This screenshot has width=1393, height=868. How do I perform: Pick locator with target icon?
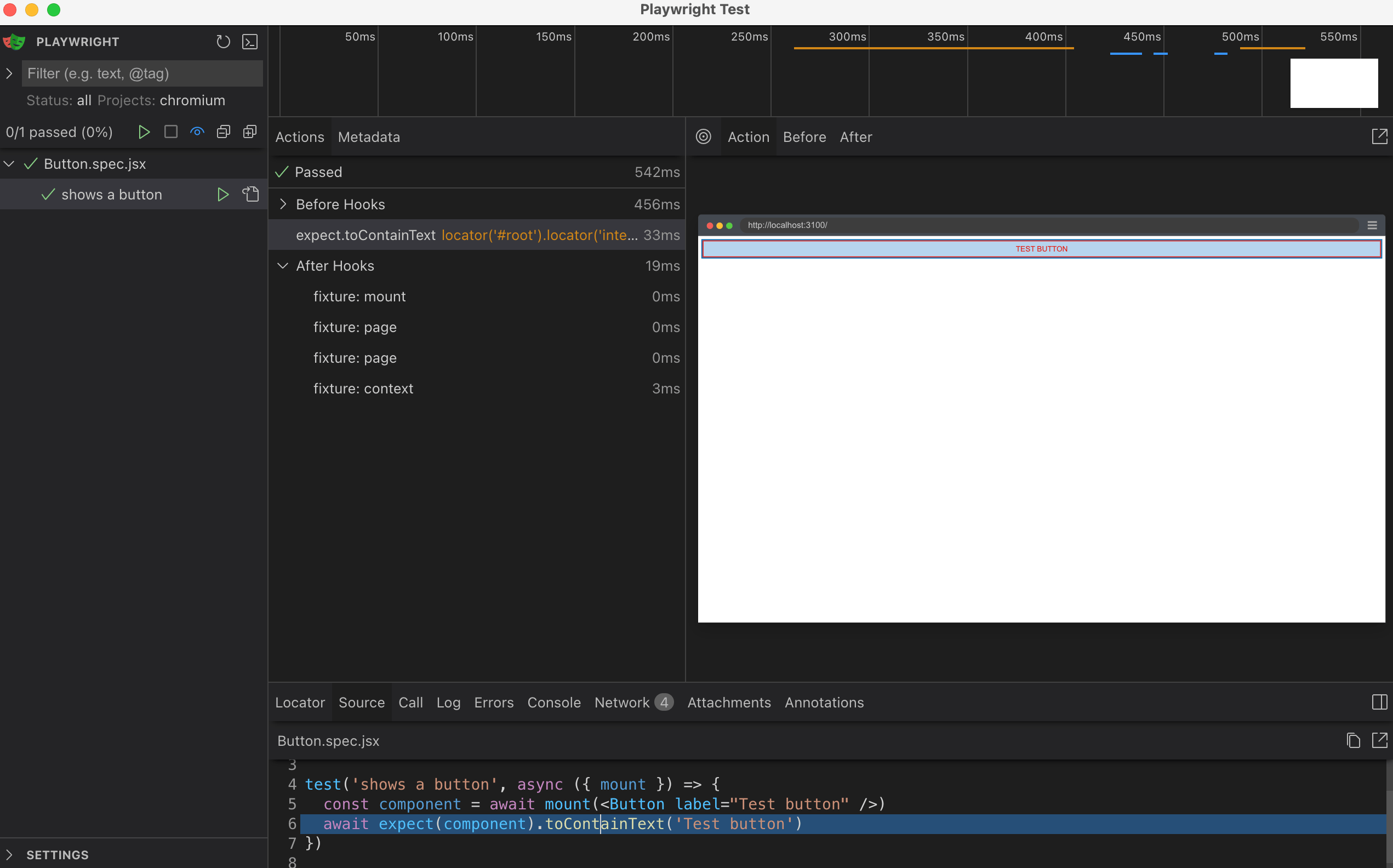click(x=703, y=136)
